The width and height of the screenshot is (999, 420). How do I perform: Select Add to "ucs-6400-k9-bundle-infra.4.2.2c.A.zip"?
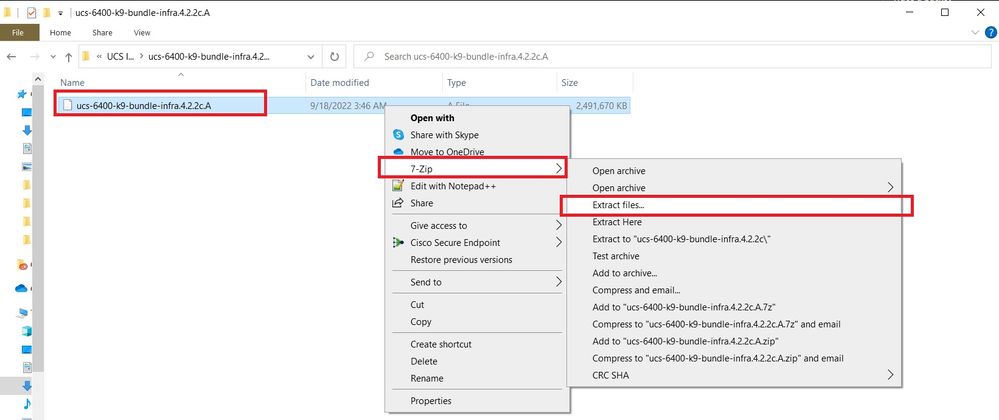734,342
